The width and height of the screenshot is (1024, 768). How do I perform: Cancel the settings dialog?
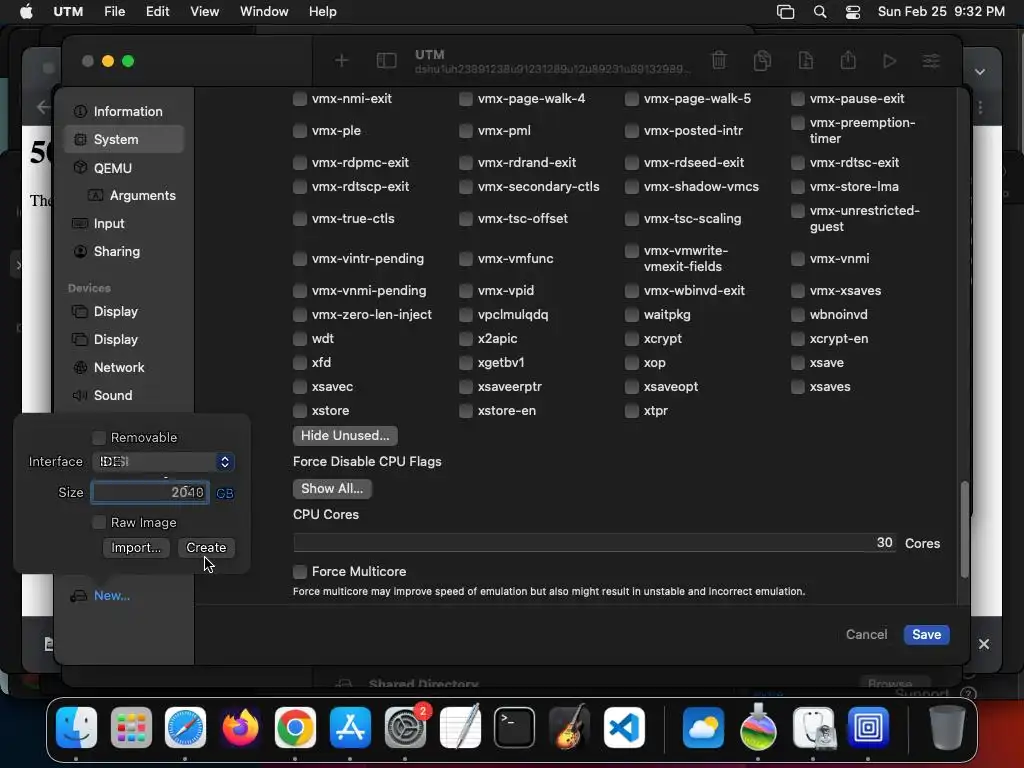[x=866, y=635]
